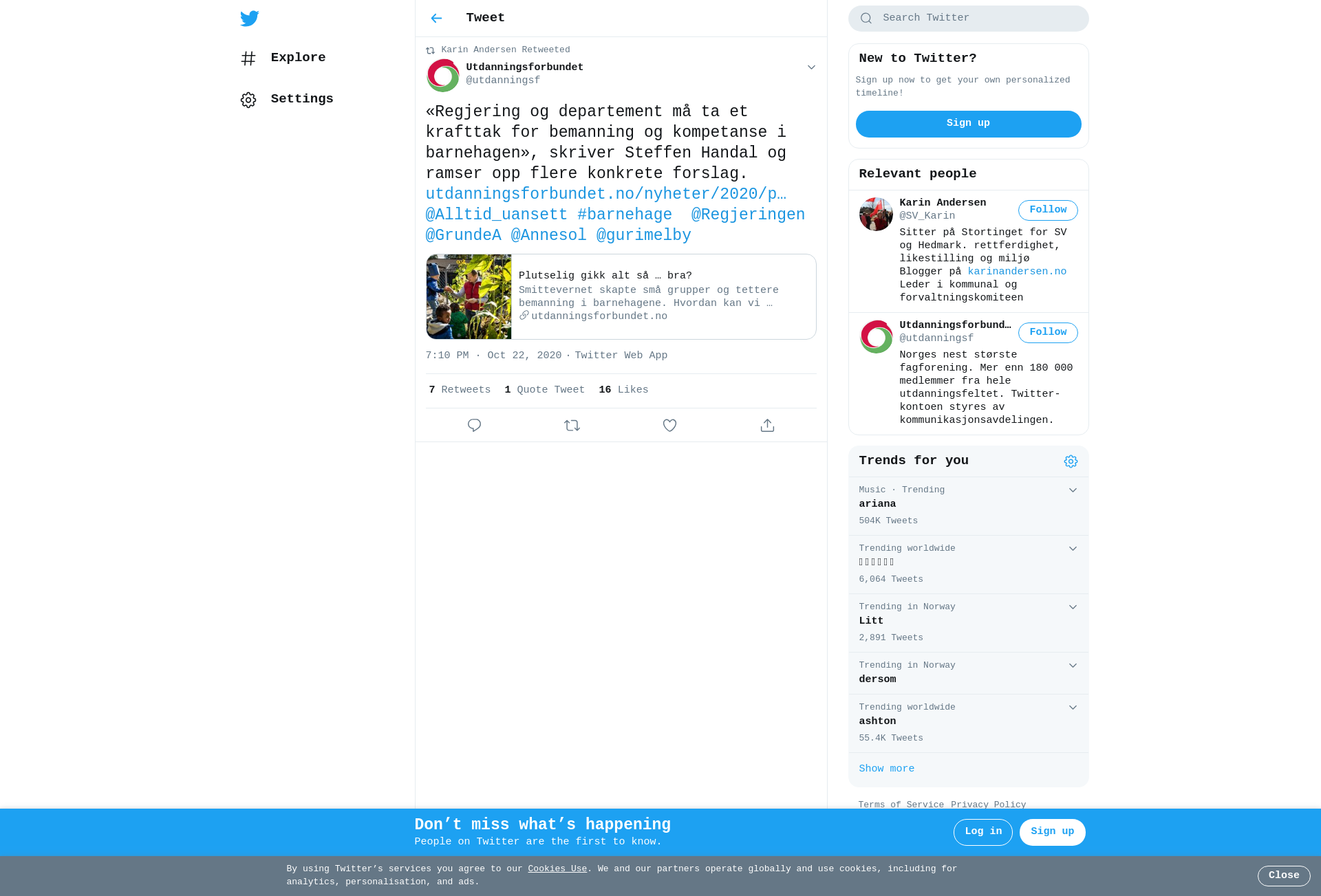1321x896 pixels.
Task: Go back using the arrow icon
Action: pos(436,19)
